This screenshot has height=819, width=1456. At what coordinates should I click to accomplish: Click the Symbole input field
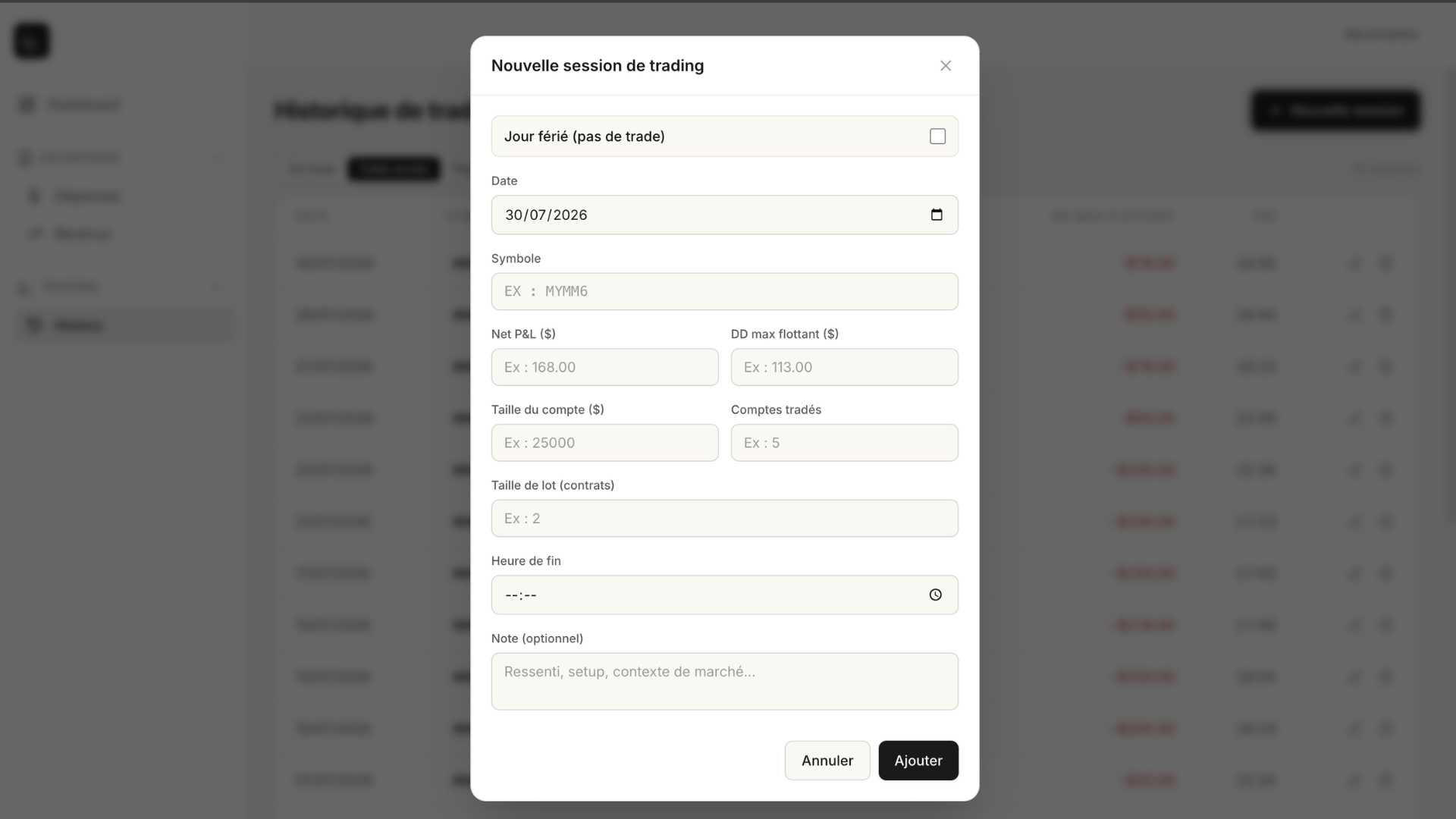[x=725, y=291]
